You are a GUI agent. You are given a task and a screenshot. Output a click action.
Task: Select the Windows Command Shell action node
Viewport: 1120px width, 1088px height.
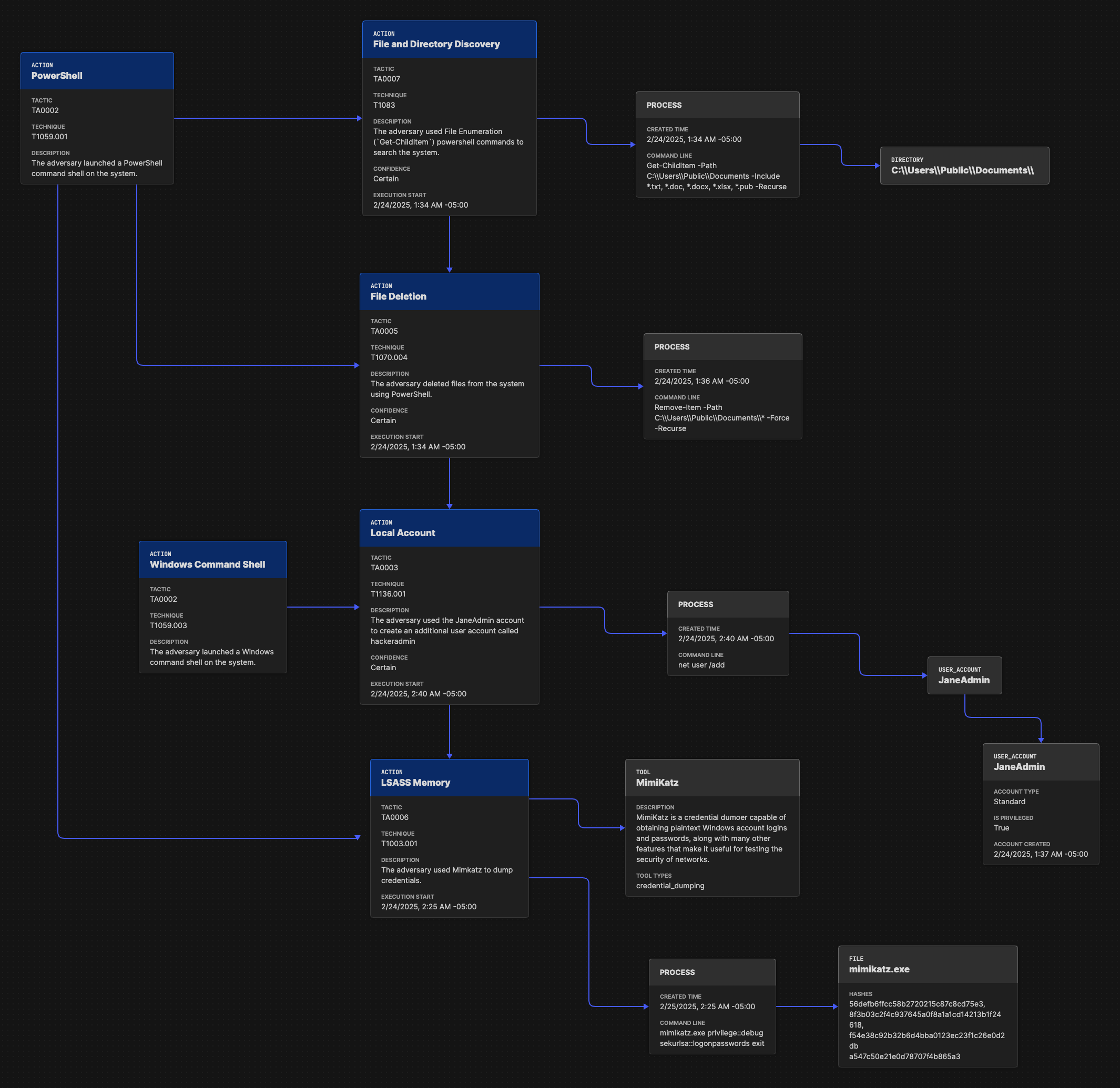pyautogui.click(x=212, y=607)
